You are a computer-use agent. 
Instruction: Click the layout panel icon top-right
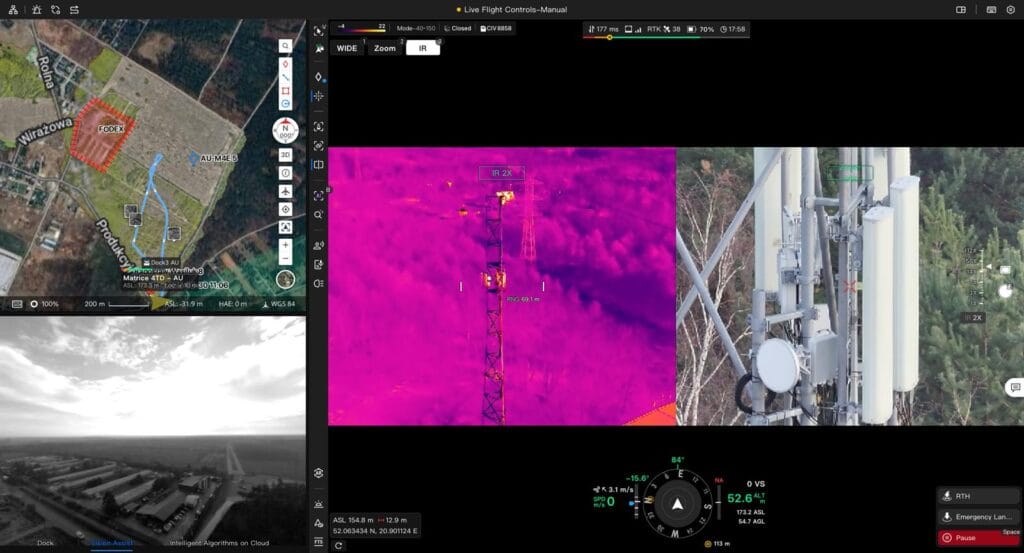(961, 10)
